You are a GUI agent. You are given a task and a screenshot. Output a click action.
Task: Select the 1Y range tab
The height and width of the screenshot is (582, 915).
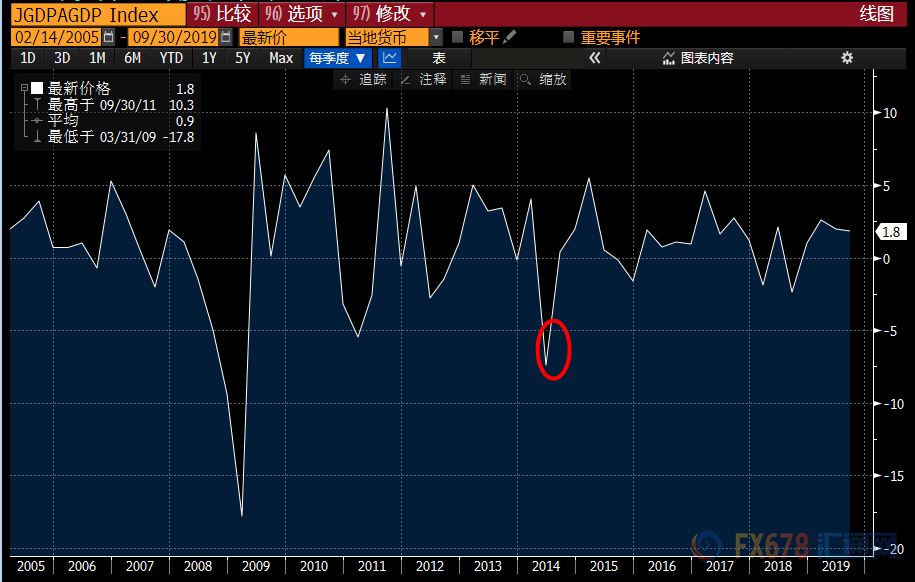pos(209,58)
